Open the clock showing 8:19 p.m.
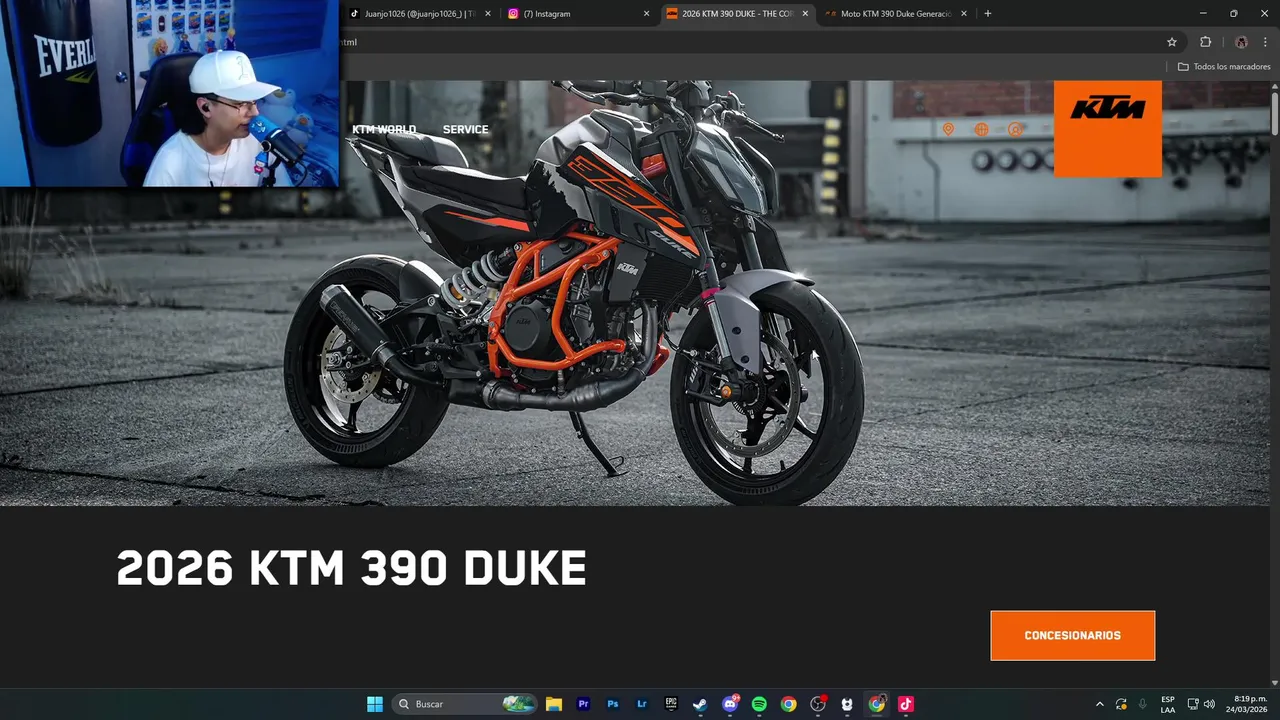This screenshot has height=720, width=1280. [x=1246, y=704]
